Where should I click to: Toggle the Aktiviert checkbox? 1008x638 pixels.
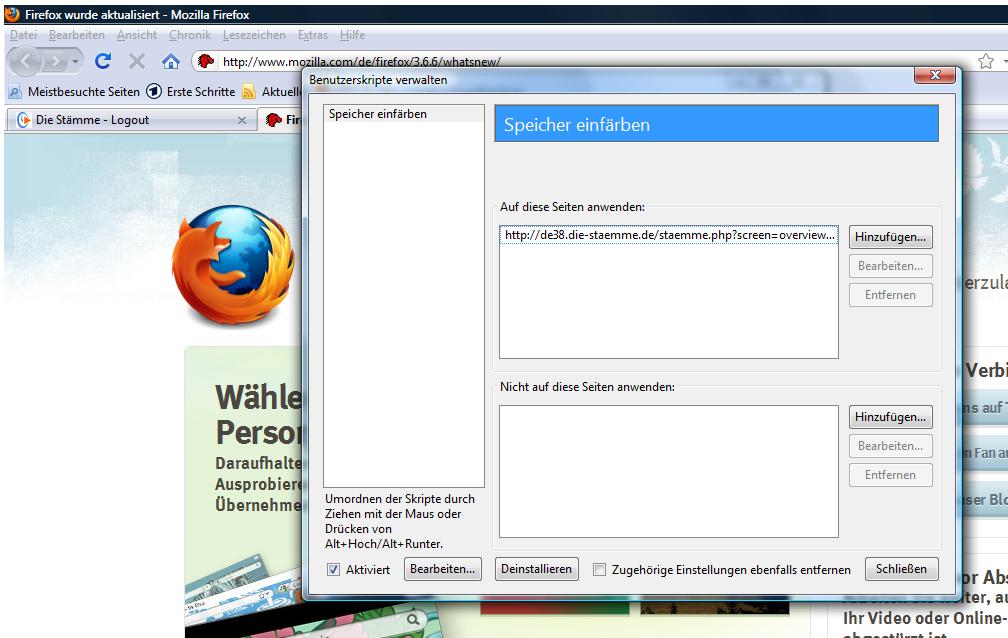333,569
